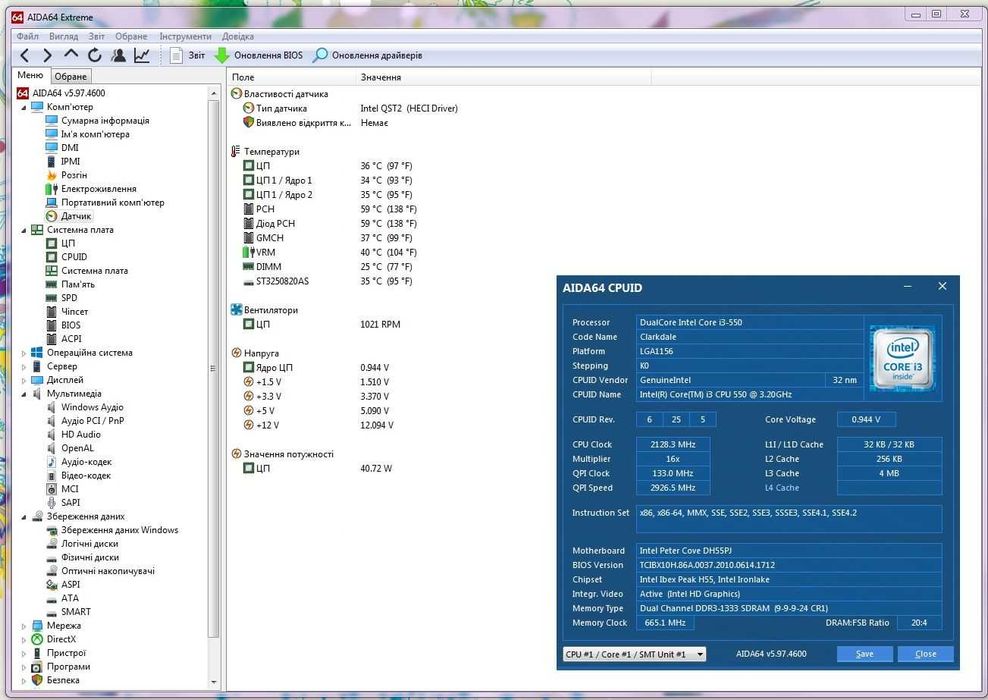988x700 pixels.
Task: Open the ACPI tree item
Action: point(64,339)
